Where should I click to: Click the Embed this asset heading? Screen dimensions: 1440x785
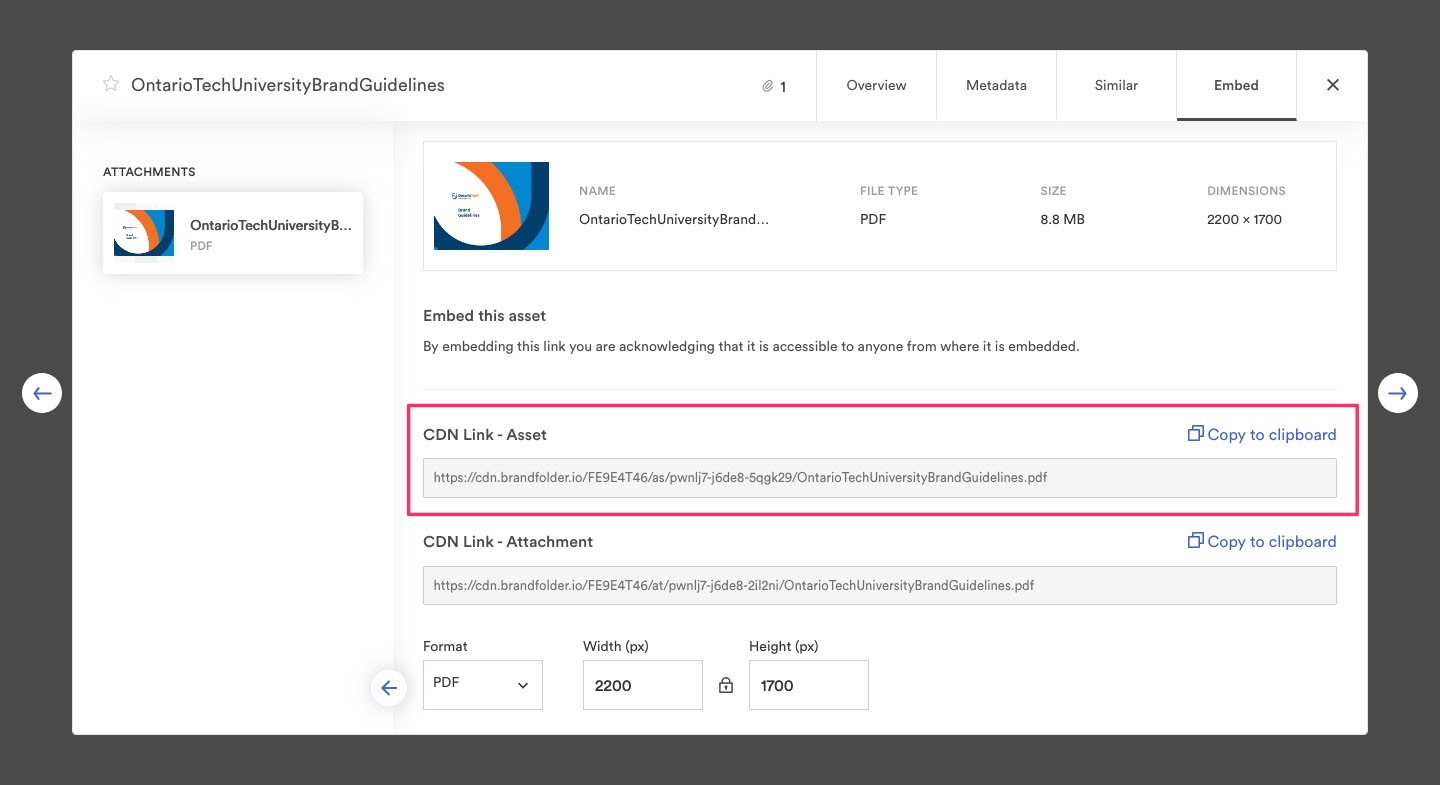[x=485, y=316]
